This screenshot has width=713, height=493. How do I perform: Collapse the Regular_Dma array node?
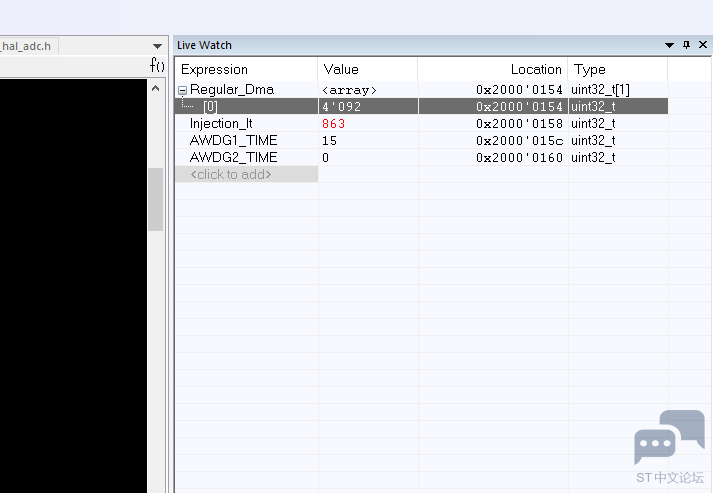182,91
